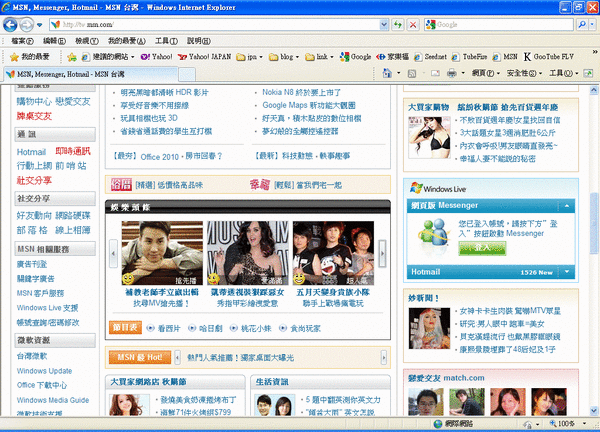The width and height of the screenshot is (600, 432).
Task: Add to favorites bar star icon
Action: 72,57
